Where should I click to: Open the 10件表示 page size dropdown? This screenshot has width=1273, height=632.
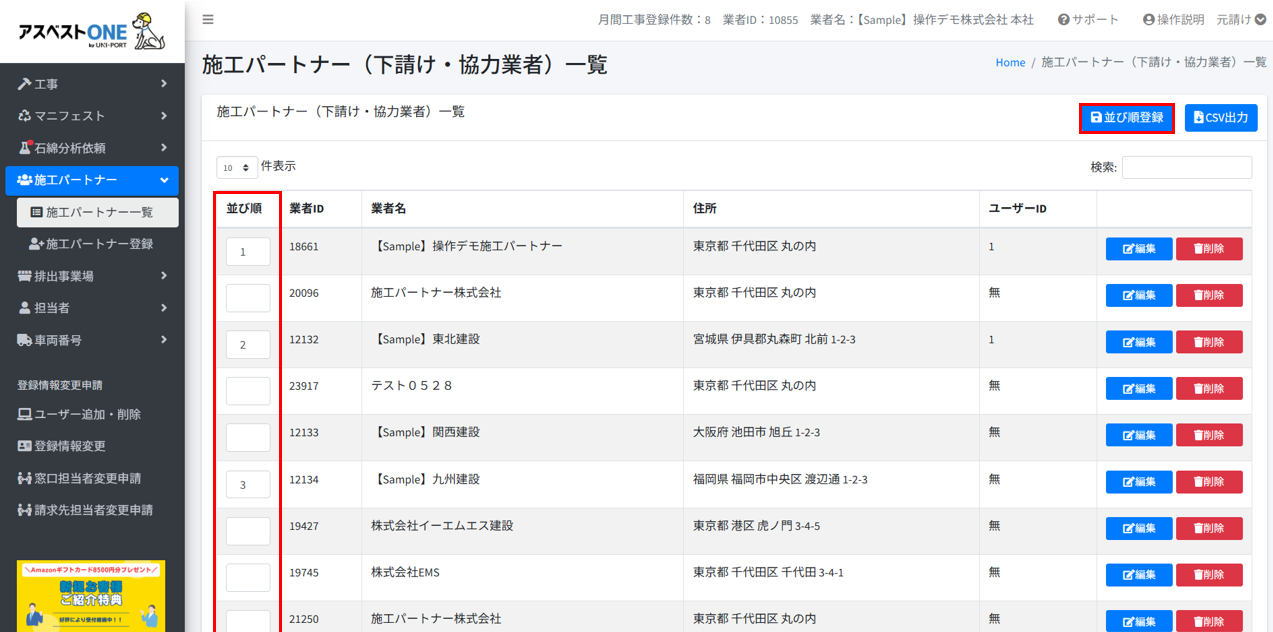tap(237, 168)
